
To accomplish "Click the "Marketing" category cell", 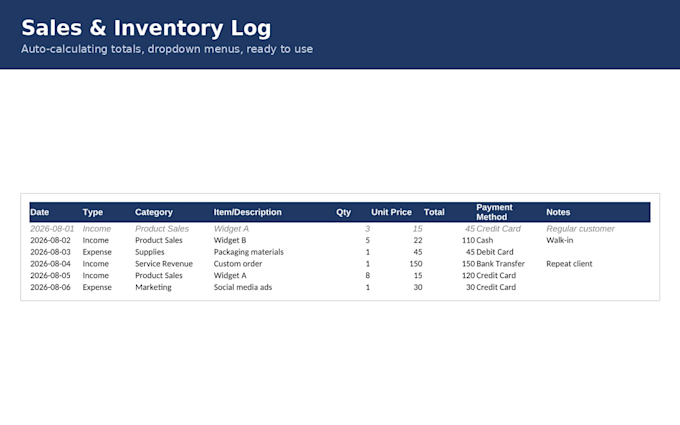I will pyautogui.click(x=153, y=287).
